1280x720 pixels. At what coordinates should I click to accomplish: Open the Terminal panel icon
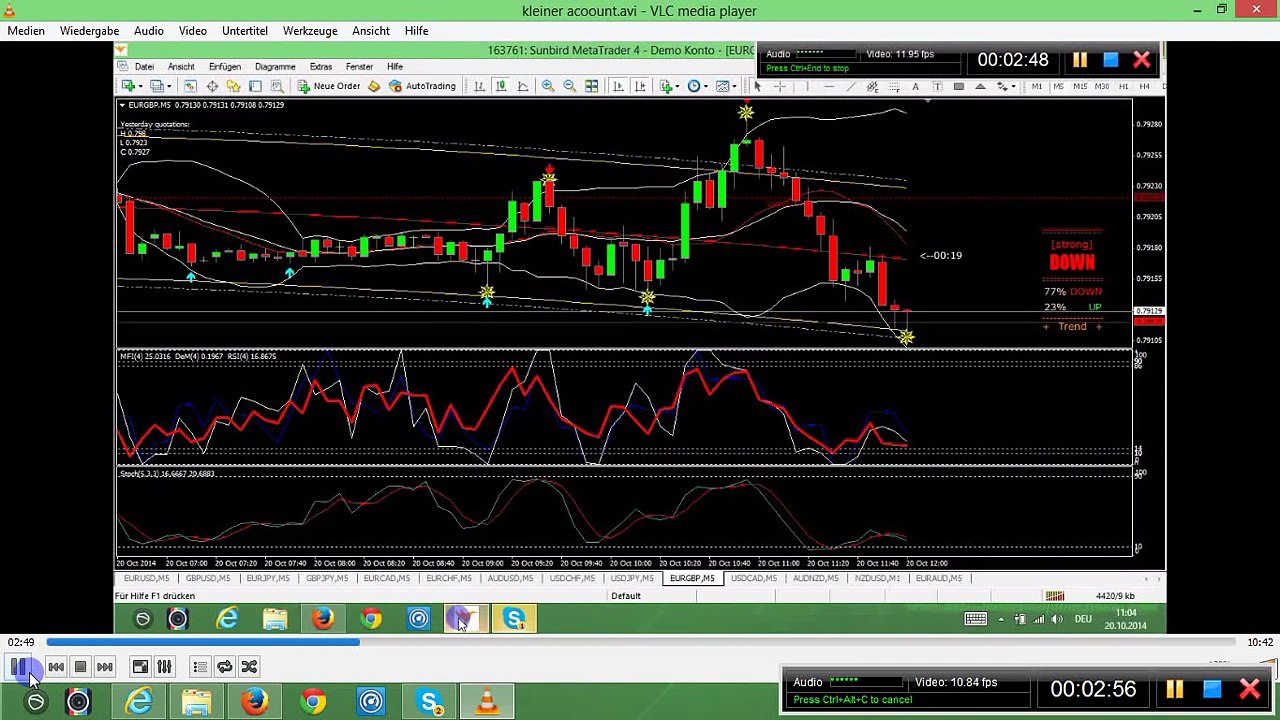click(x=256, y=86)
